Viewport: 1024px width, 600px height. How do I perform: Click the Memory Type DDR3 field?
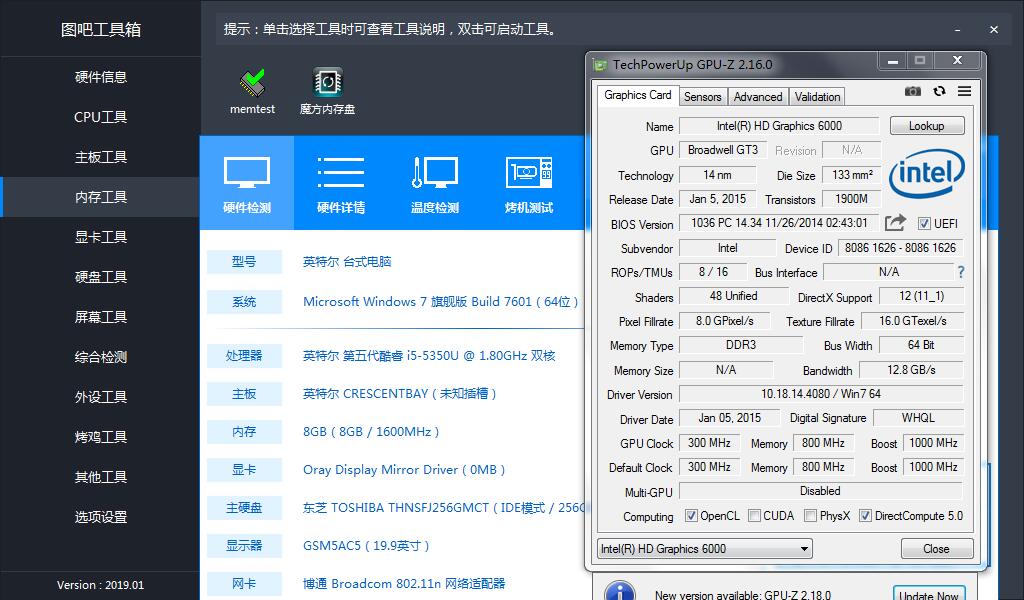tap(741, 345)
